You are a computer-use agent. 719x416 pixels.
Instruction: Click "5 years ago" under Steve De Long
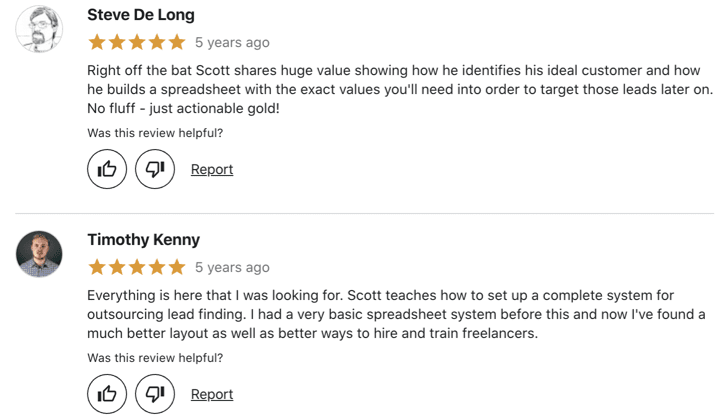pos(232,43)
